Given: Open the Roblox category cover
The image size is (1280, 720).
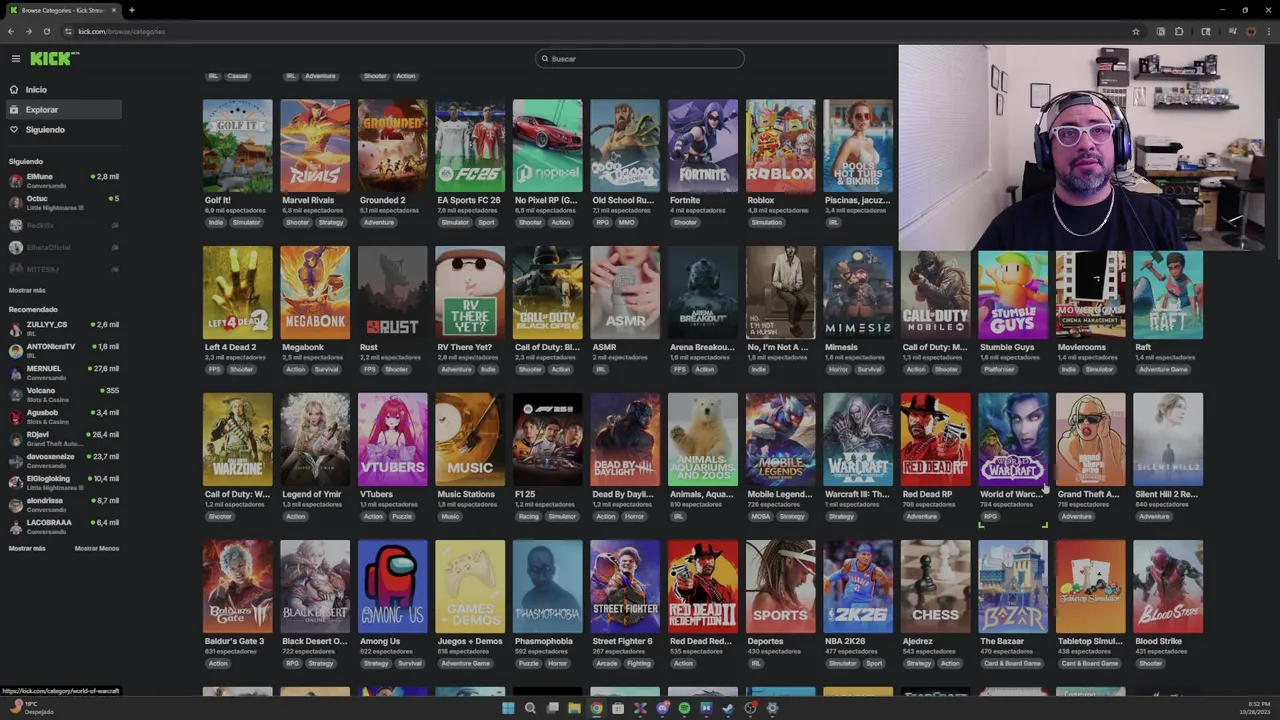Looking at the screenshot, I should pyautogui.click(x=781, y=146).
